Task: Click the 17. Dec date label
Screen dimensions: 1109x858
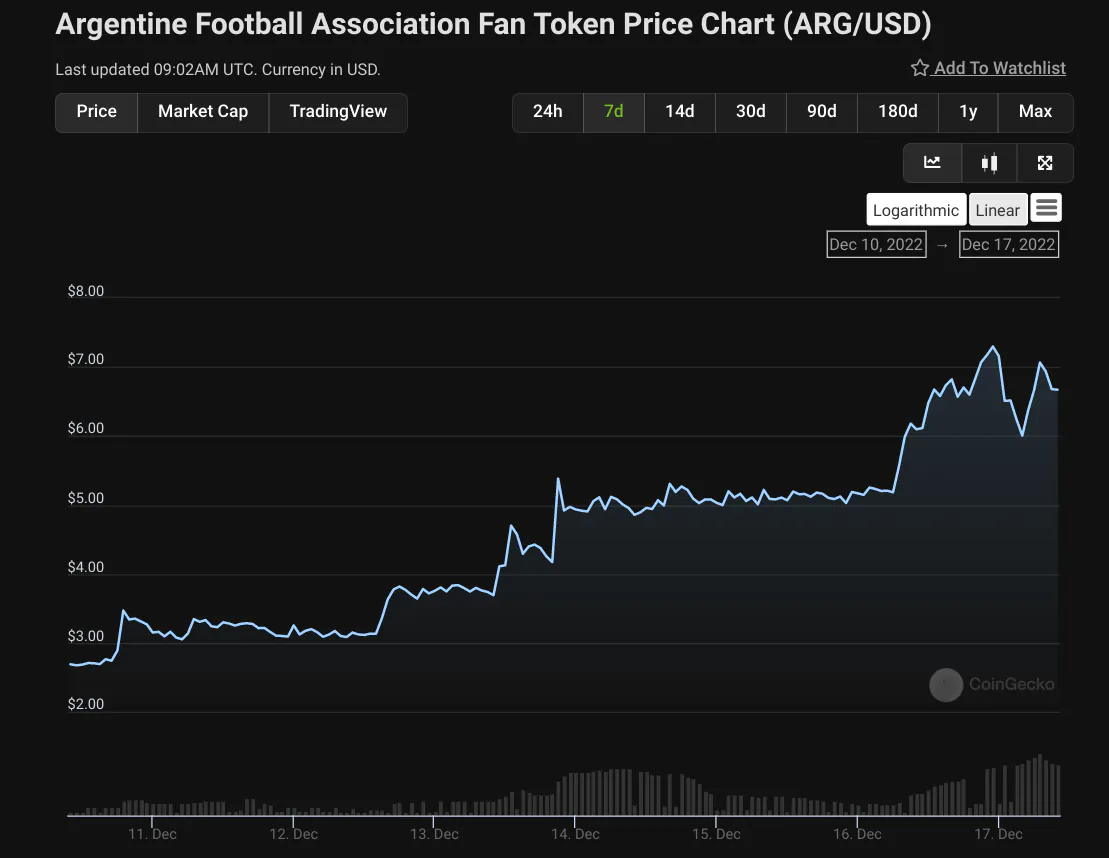Action: coord(998,834)
